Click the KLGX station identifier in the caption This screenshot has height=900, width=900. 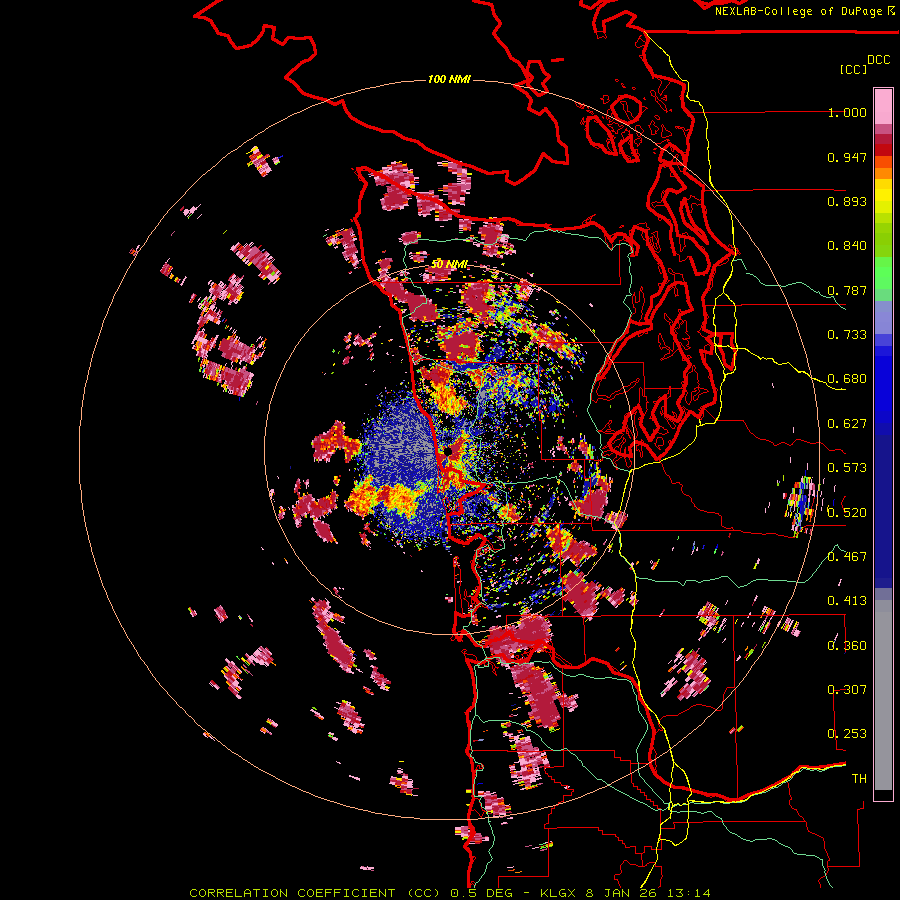tap(560, 893)
